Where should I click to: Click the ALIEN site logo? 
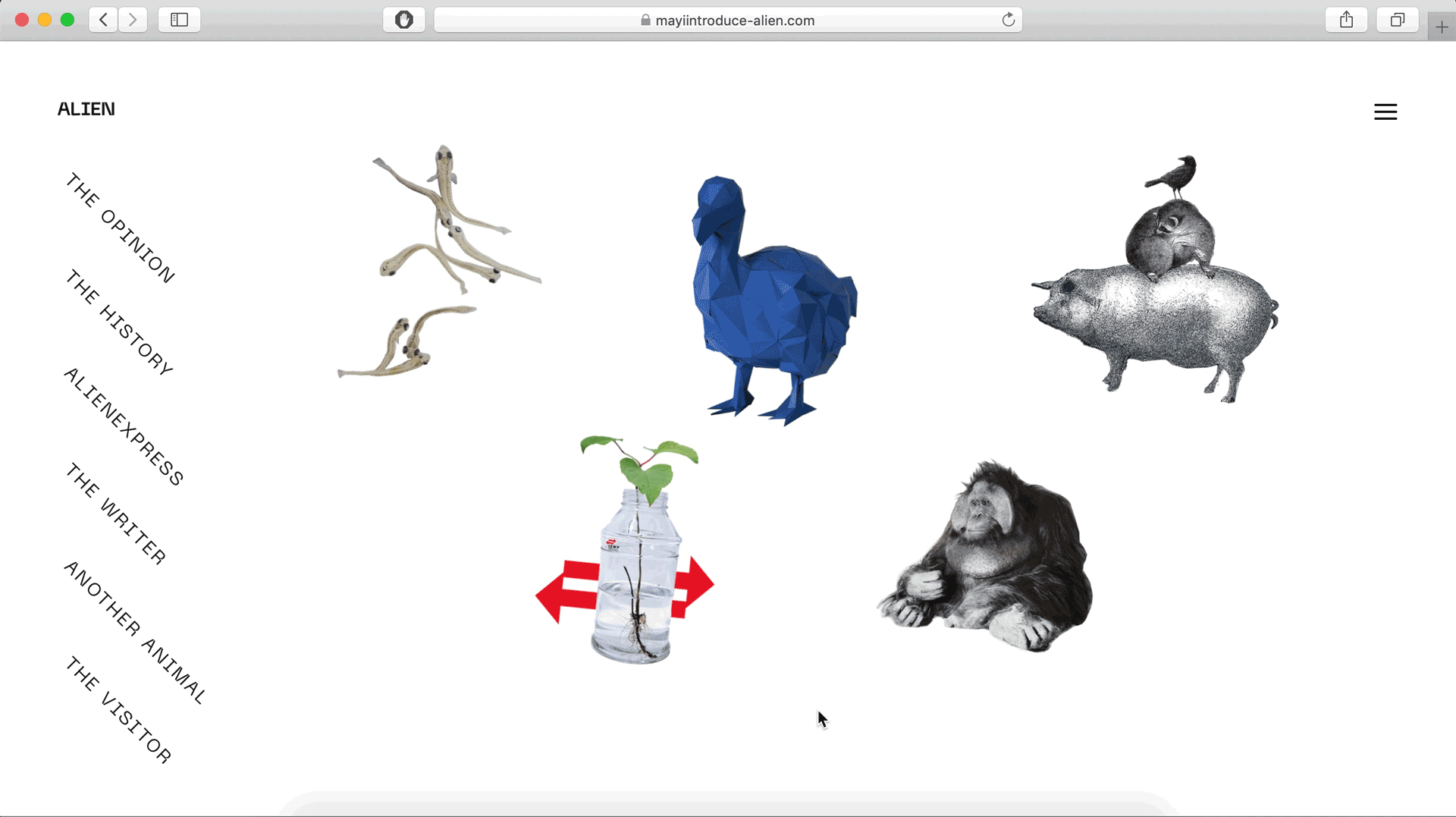[86, 109]
